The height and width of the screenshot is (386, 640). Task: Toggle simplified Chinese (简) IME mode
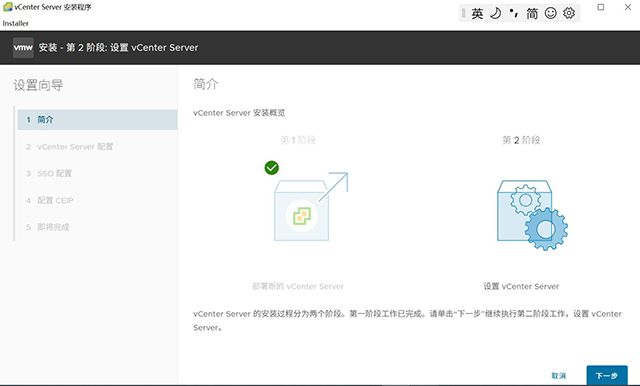(x=532, y=13)
